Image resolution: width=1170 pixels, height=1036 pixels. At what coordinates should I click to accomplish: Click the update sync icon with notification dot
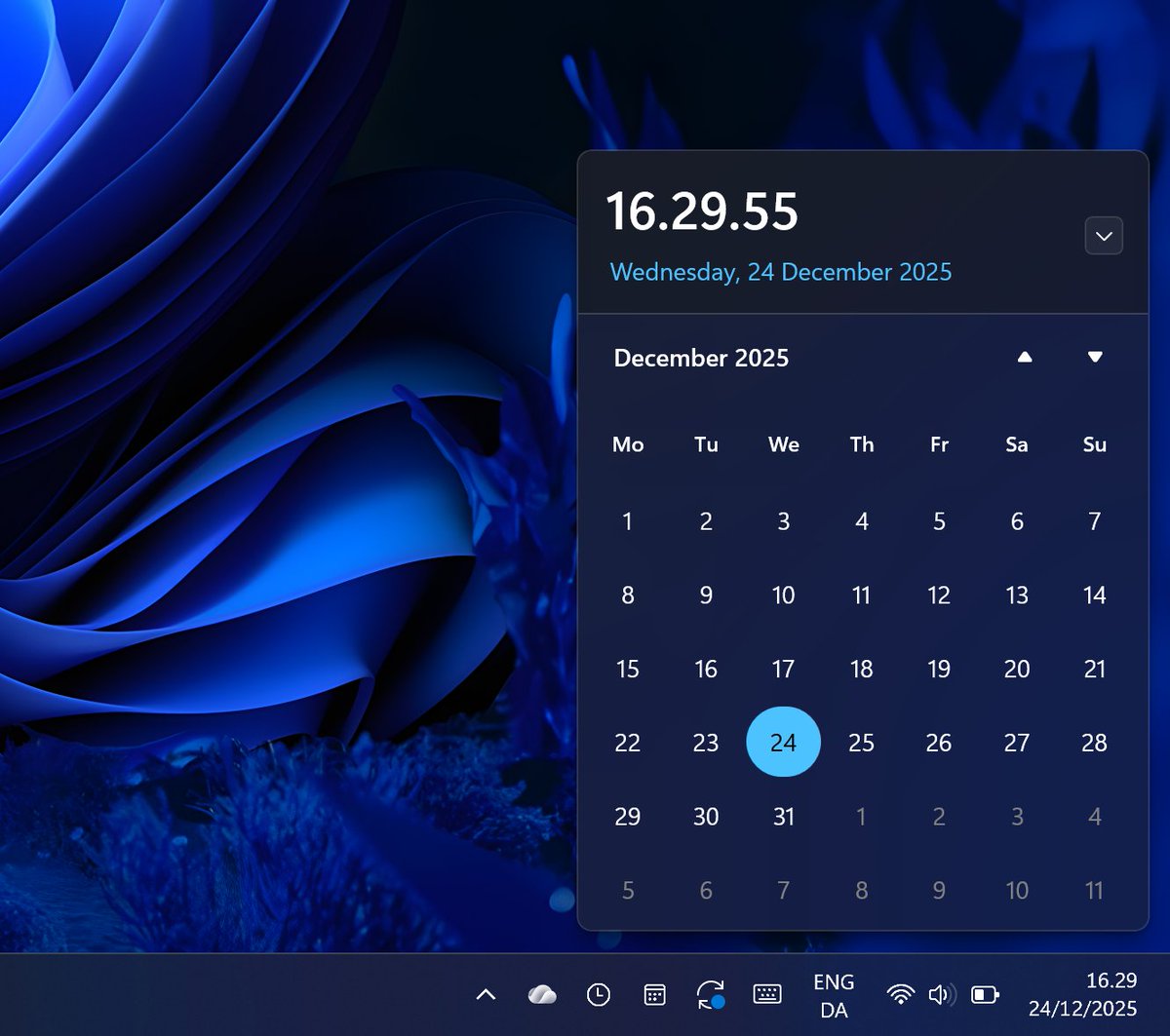click(x=711, y=995)
